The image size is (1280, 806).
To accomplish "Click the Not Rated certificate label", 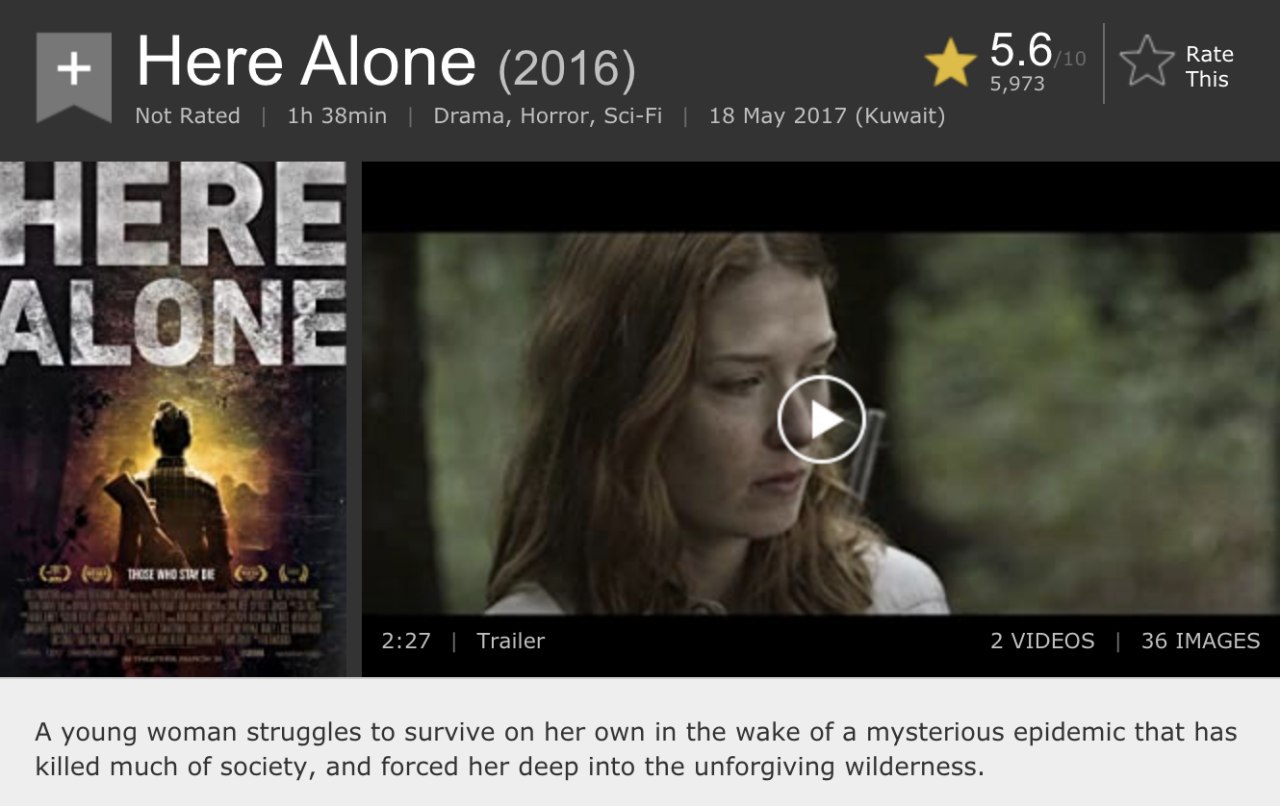I will (188, 116).
